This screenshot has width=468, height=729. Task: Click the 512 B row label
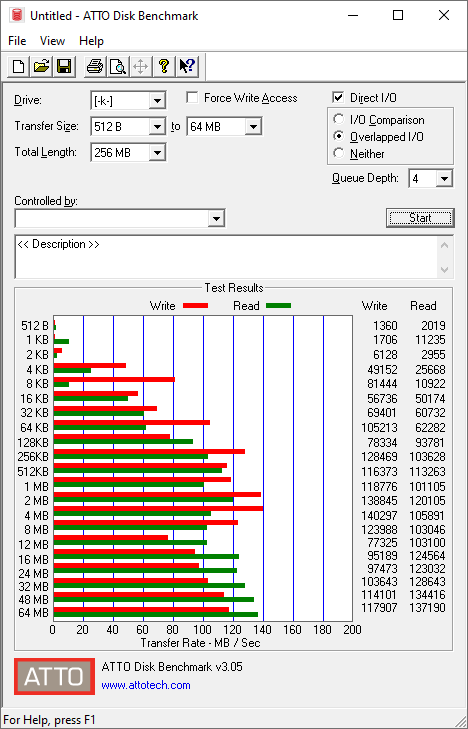click(x=35, y=326)
